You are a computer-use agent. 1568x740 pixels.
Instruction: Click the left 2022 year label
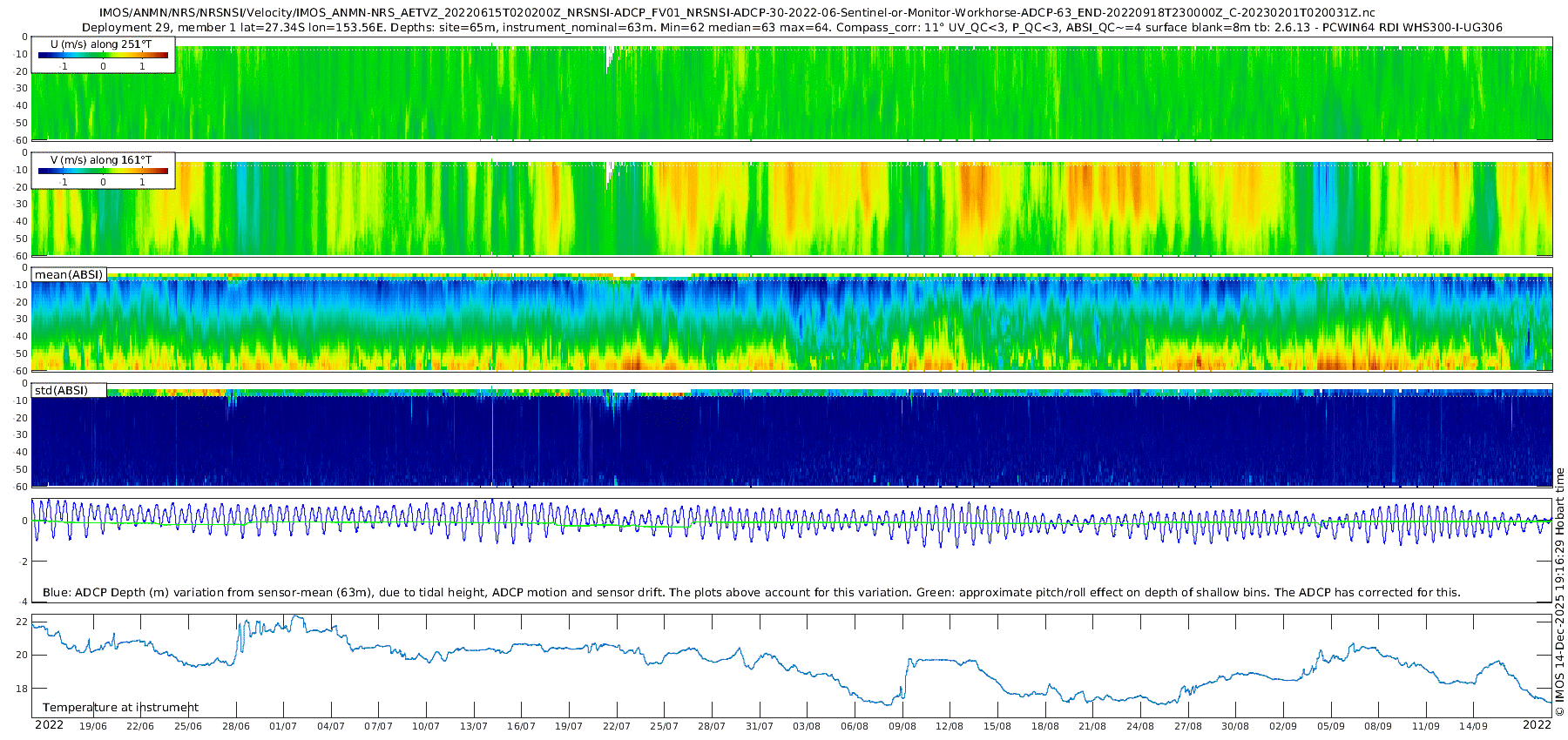pyautogui.click(x=49, y=725)
